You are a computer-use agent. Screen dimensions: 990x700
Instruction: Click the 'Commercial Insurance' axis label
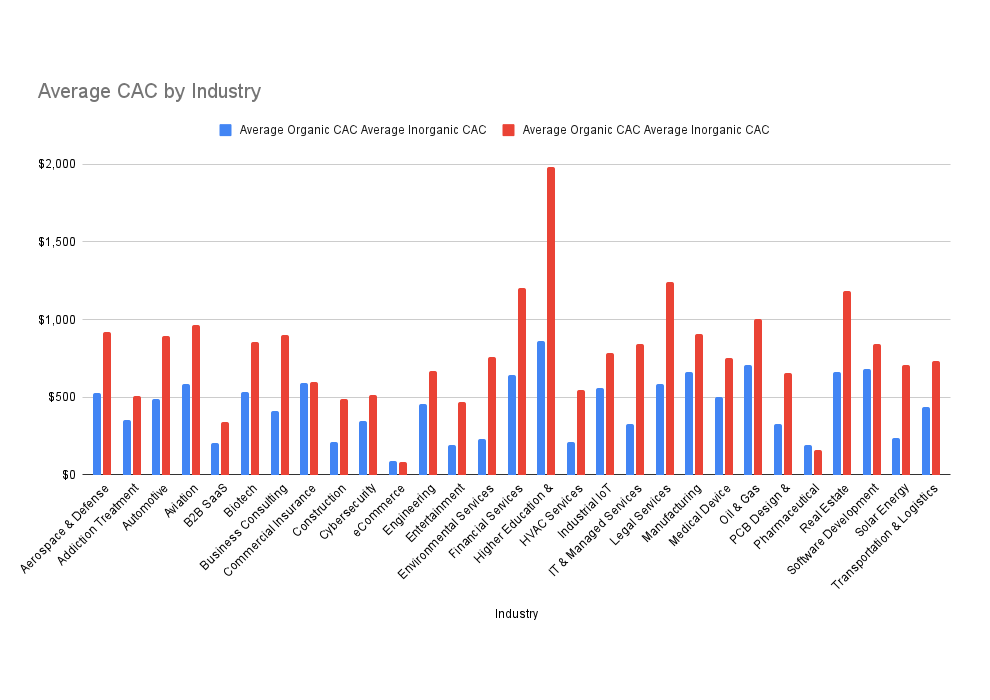270,530
